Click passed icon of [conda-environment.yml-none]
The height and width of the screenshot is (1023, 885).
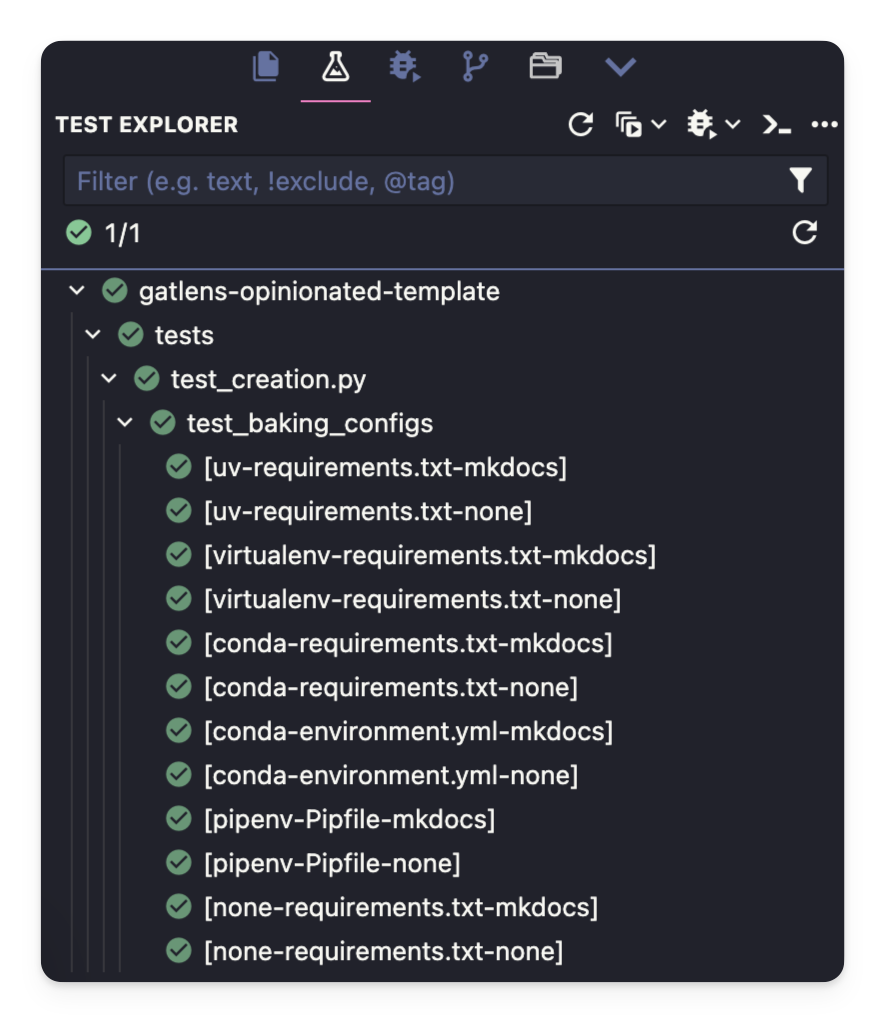click(x=178, y=774)
